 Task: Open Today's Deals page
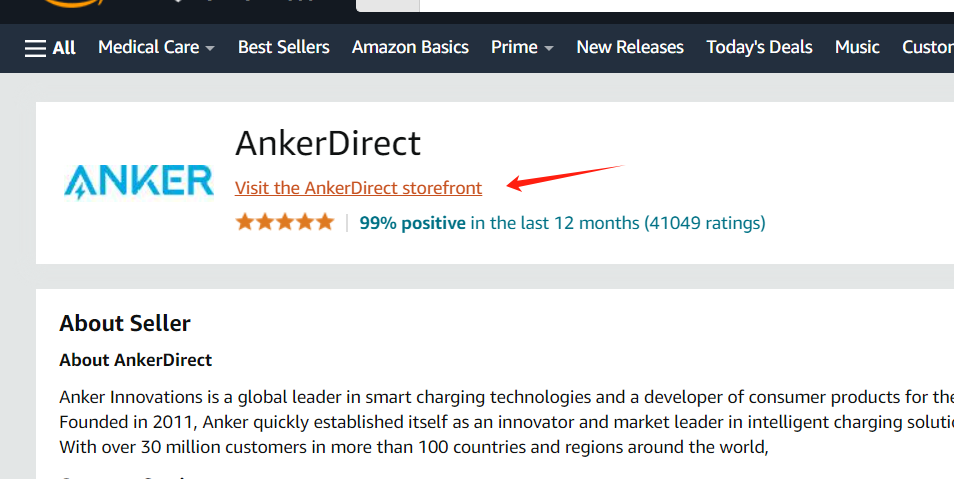click(x=759, y=47)
